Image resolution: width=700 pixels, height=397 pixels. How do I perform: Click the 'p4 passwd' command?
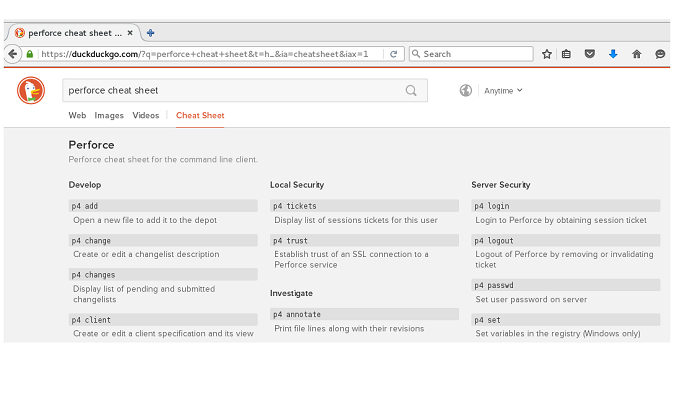[566, 285]
